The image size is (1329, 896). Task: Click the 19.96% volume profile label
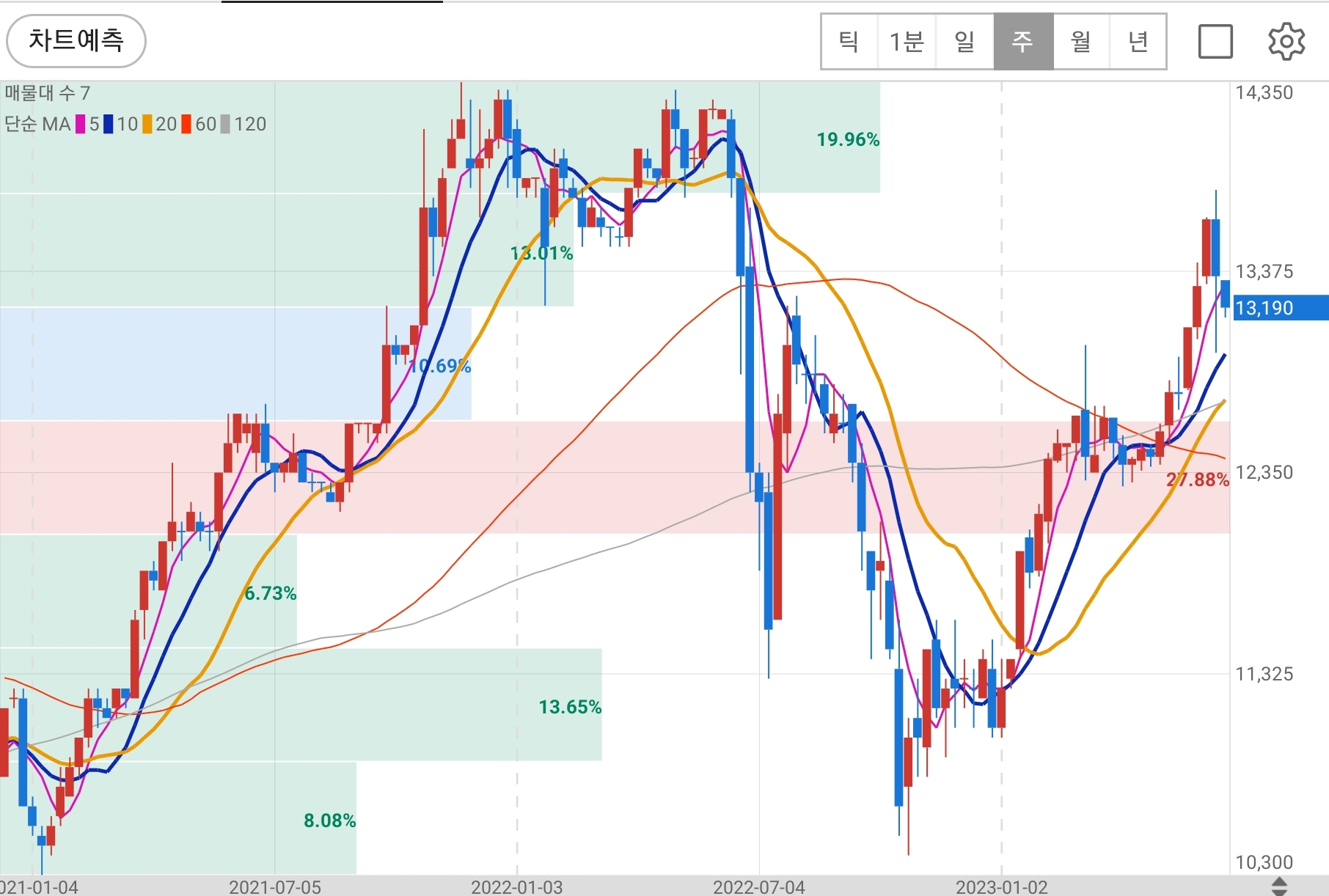coord(848,139)
